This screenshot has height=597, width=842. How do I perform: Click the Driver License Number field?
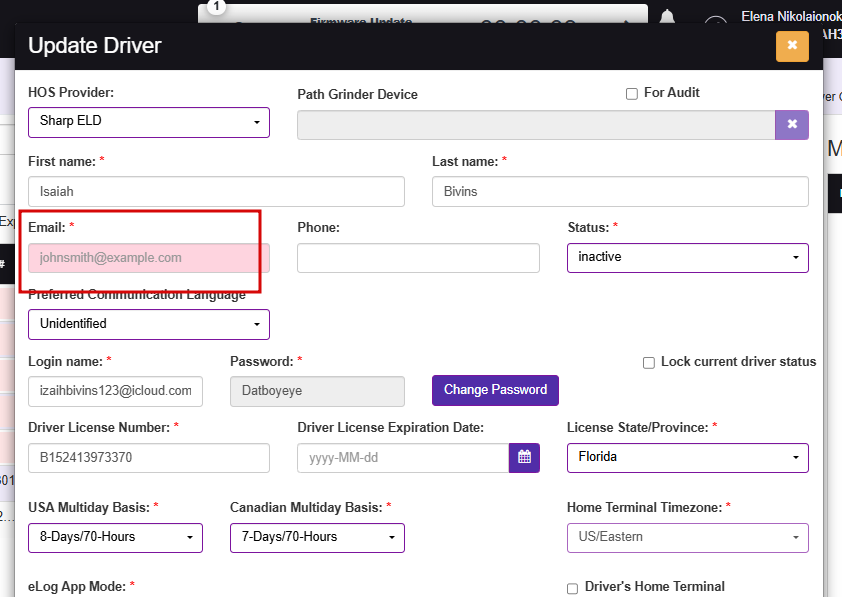[149, 457]
